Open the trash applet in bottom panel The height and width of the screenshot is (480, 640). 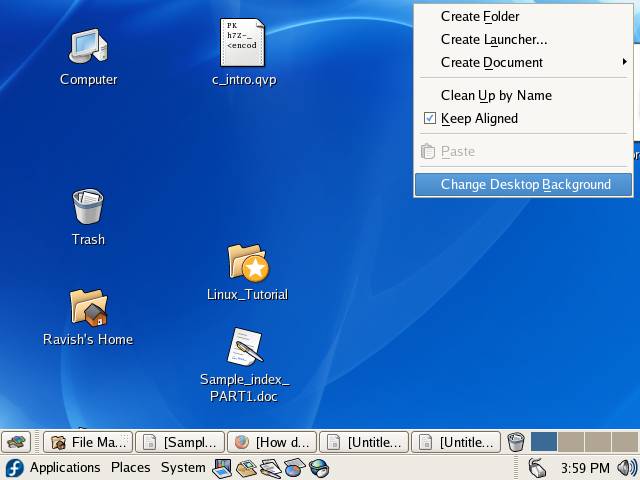(x=516, y=442)
